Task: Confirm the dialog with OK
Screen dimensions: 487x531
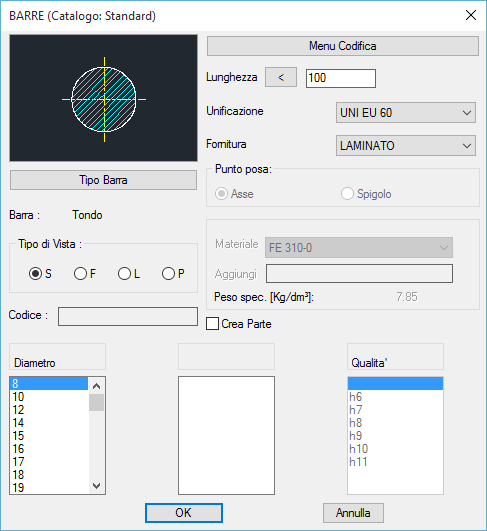Action: (184, 513)
